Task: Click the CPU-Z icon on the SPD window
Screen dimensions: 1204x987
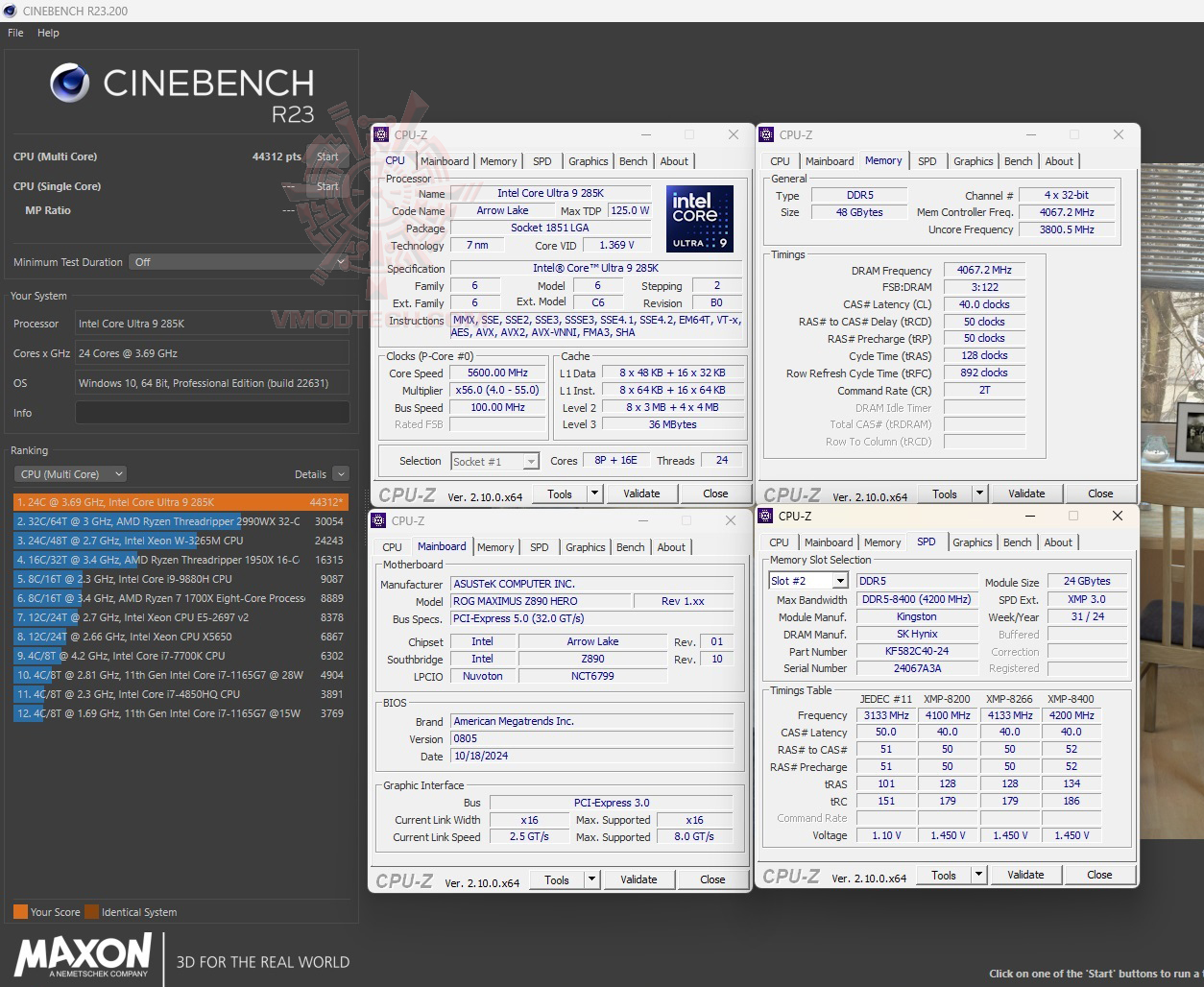Action: pyautogui.click(x=765, y=516)
